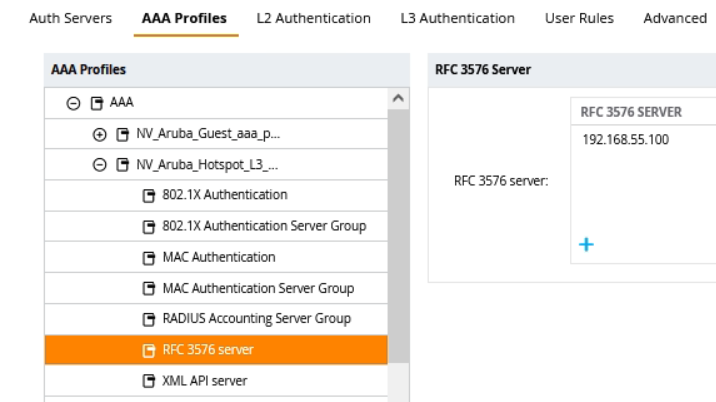Expand the NV_Aruba_Guest_aaa_p profile node

97,133
